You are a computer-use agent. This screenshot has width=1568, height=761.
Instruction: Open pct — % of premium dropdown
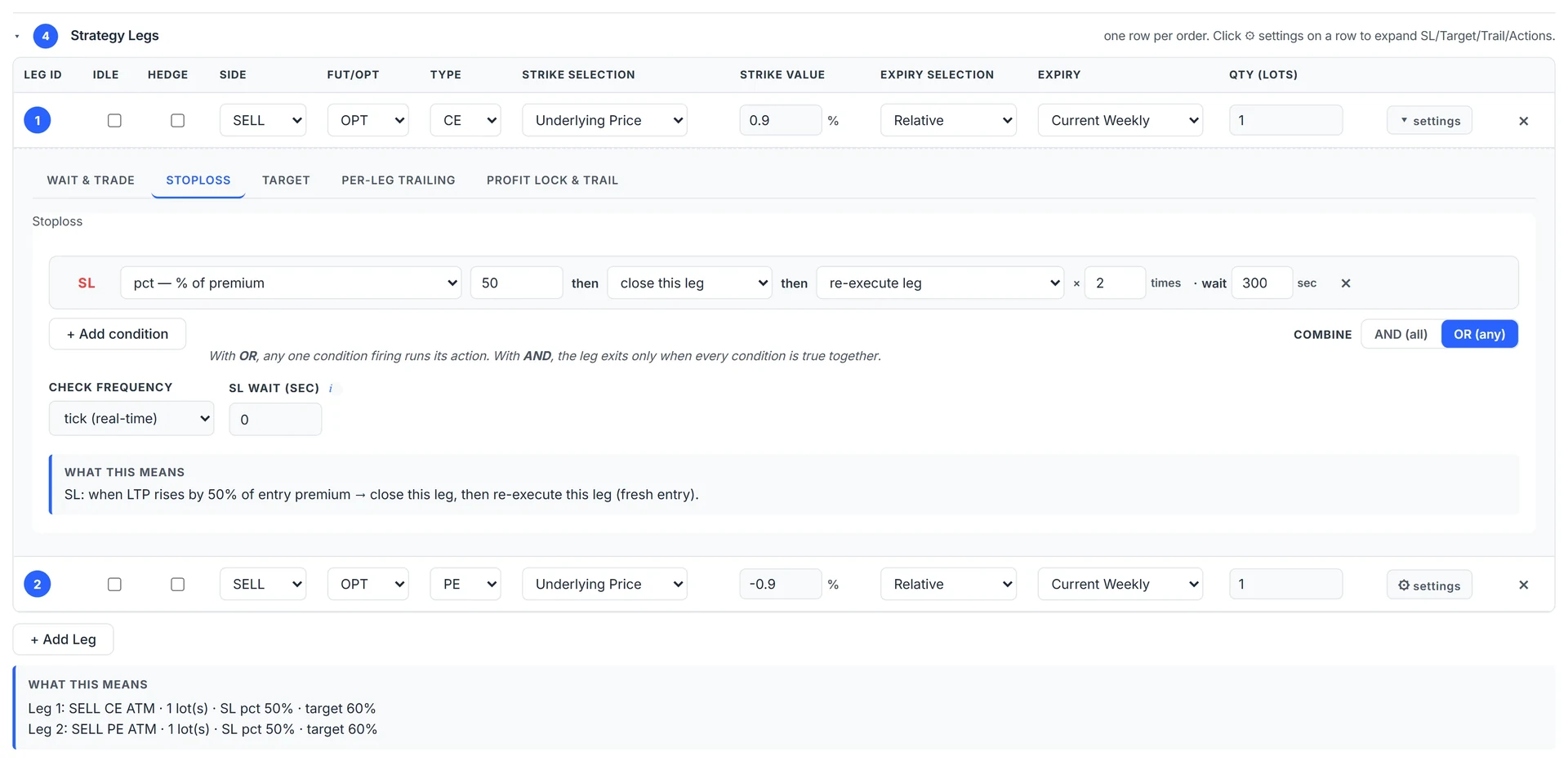[291, 283]
